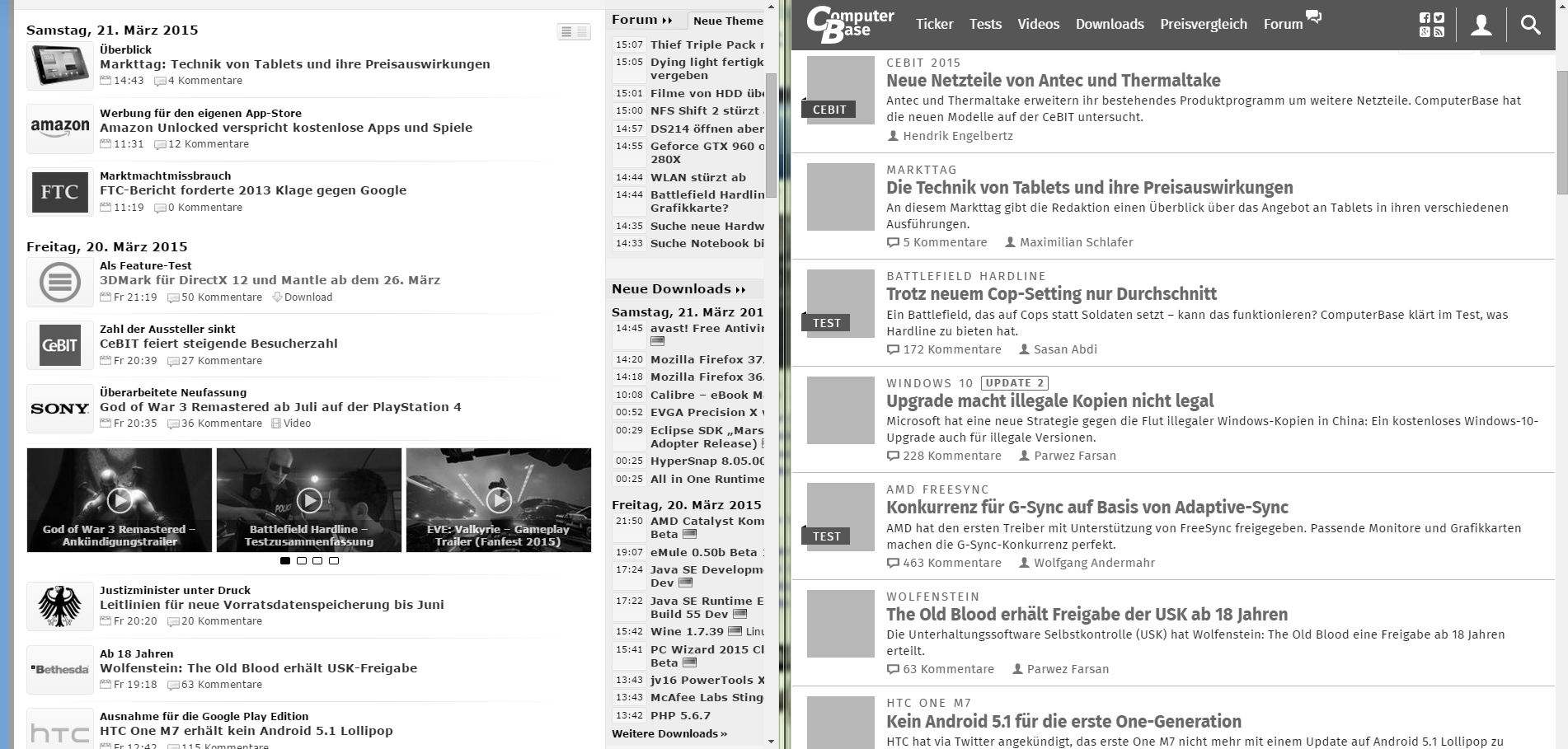This screenshot has width=1568, height=749.
Task: Click the tablet thumbnail of Markttag article
Action: 60,66
